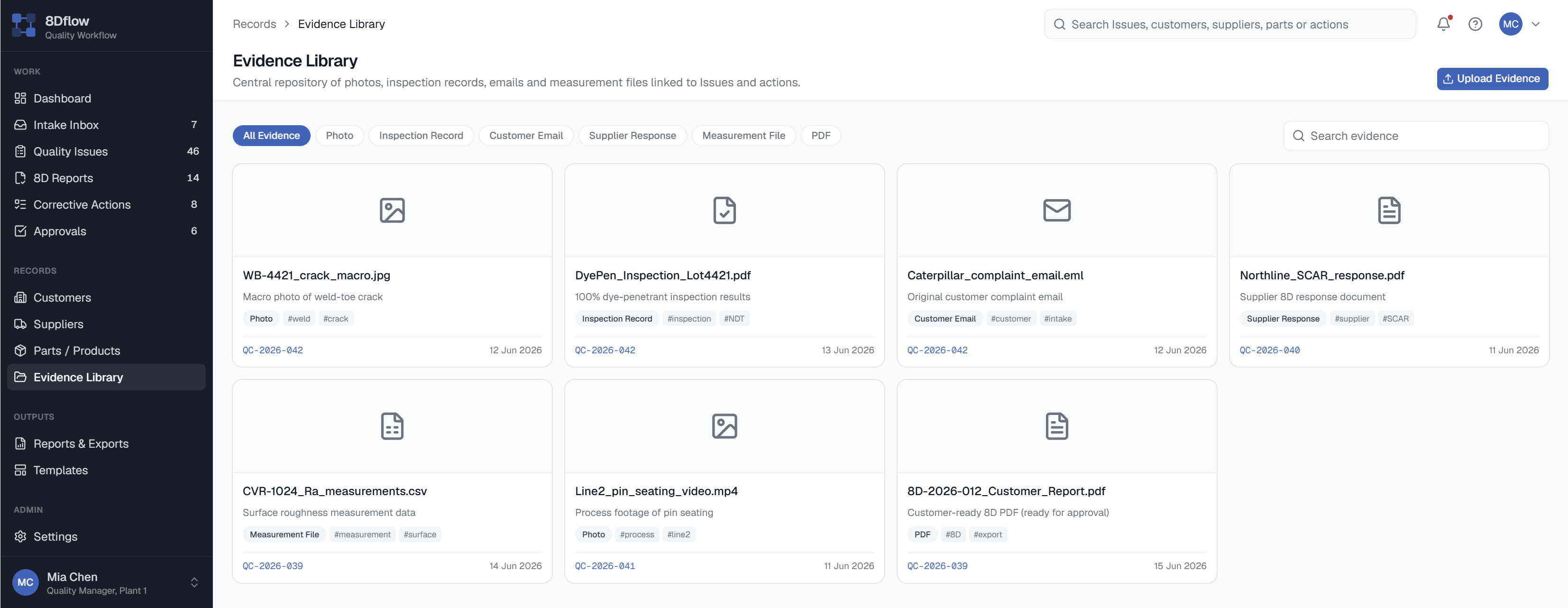Select the Measurement File filter
Image resolution: width=1568 pixels, height=608 pixels.
(743, 136)
